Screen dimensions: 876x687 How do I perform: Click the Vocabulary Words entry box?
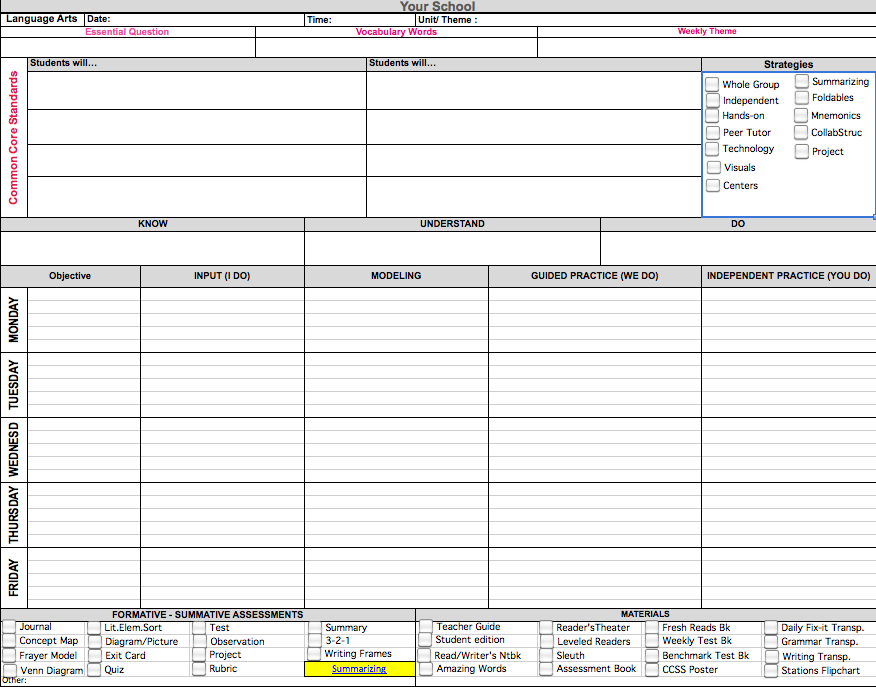[397, 47]
